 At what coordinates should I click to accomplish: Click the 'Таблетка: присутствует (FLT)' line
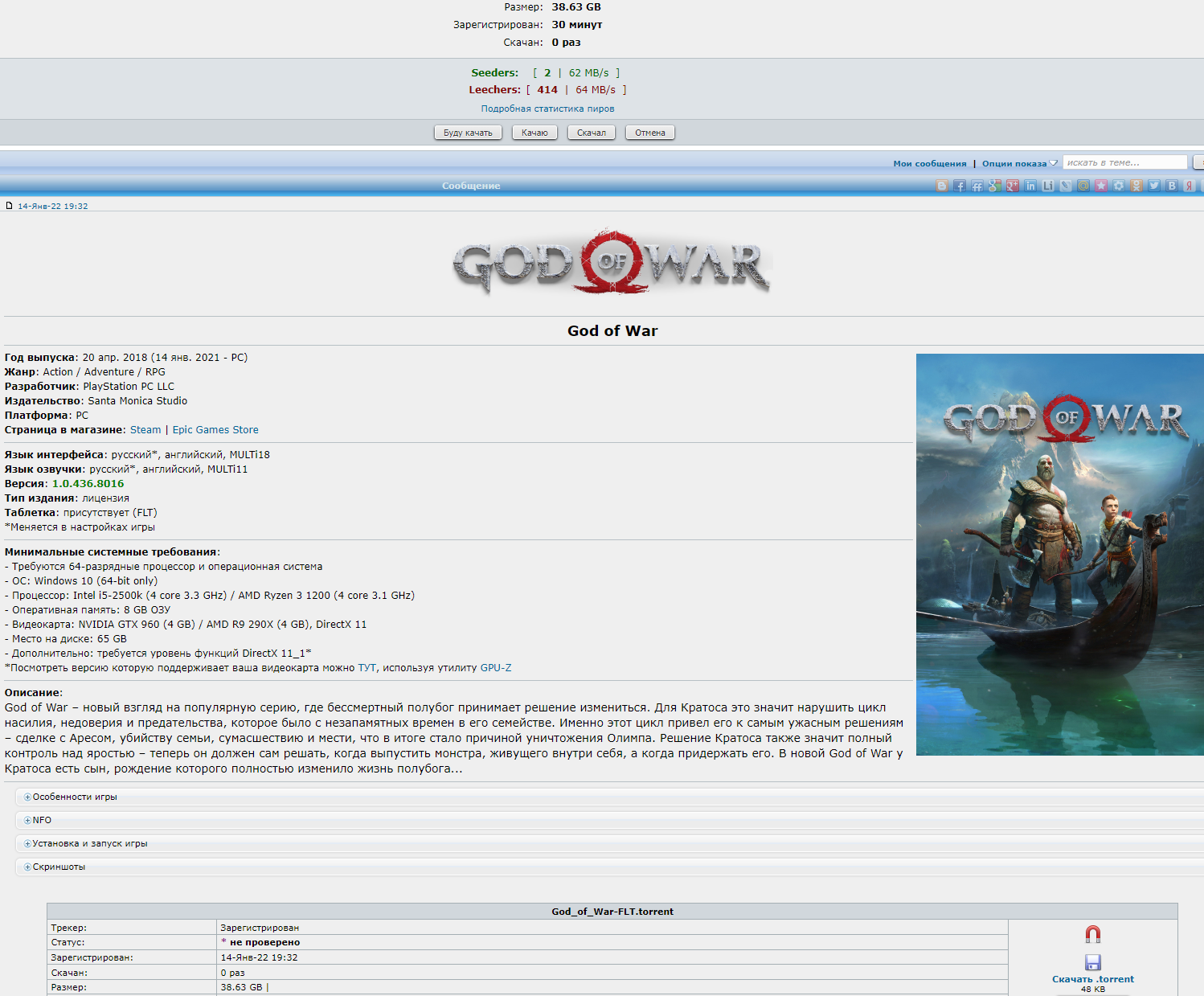pos(81,513)
